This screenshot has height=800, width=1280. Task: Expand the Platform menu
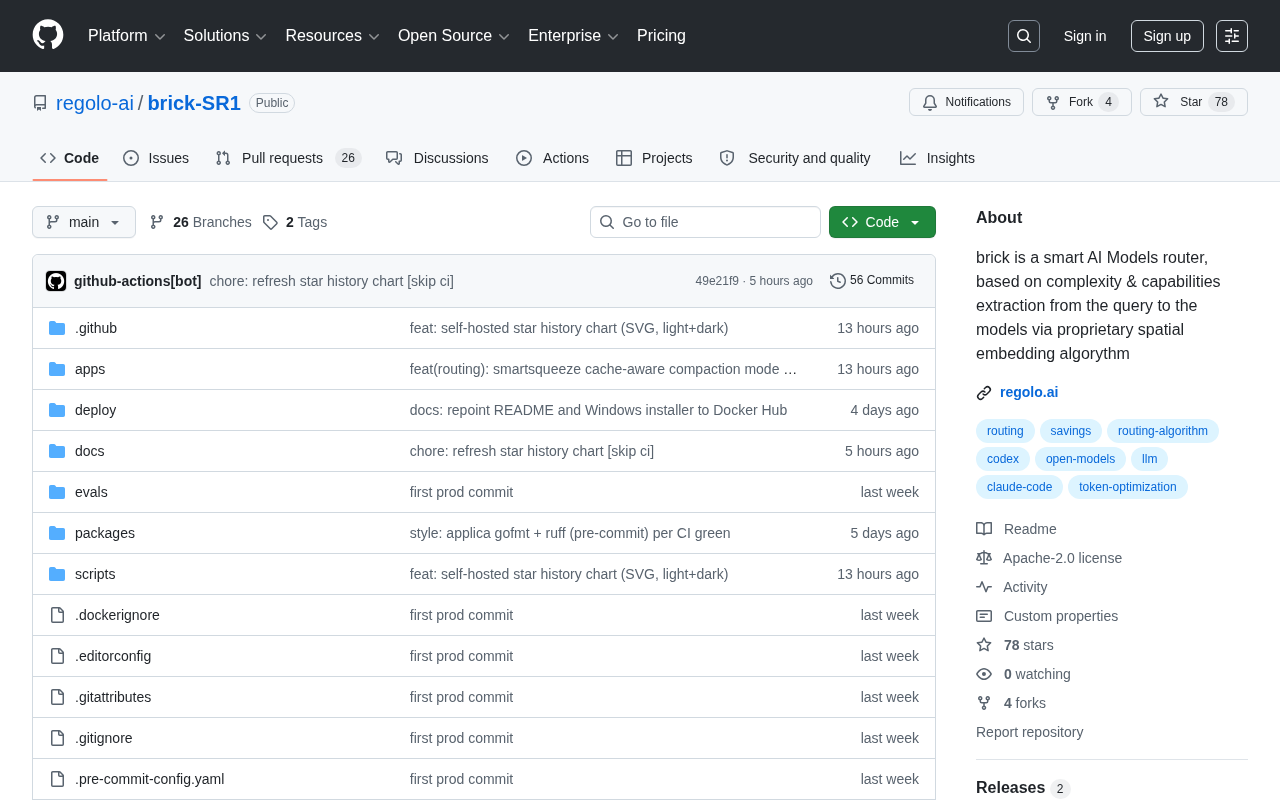tap(127, 36)
